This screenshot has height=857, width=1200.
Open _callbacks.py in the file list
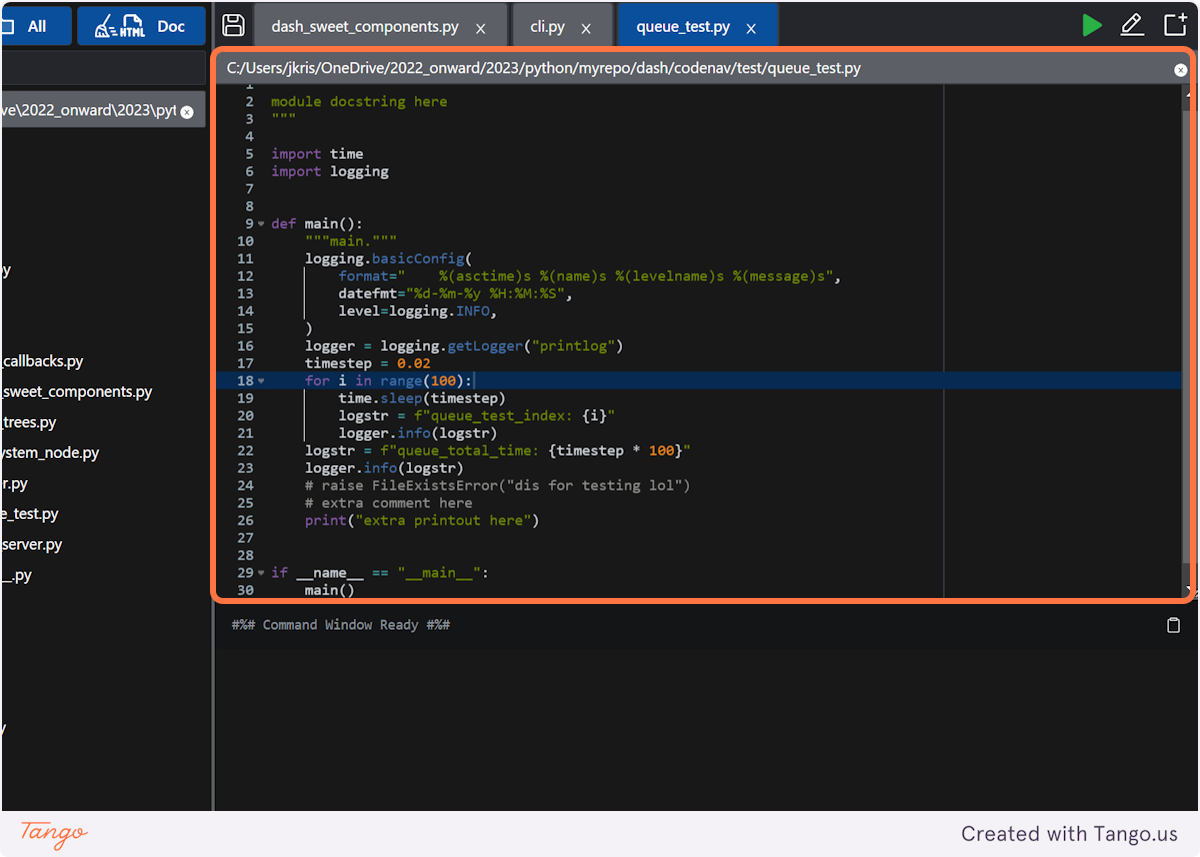point(42,361)
